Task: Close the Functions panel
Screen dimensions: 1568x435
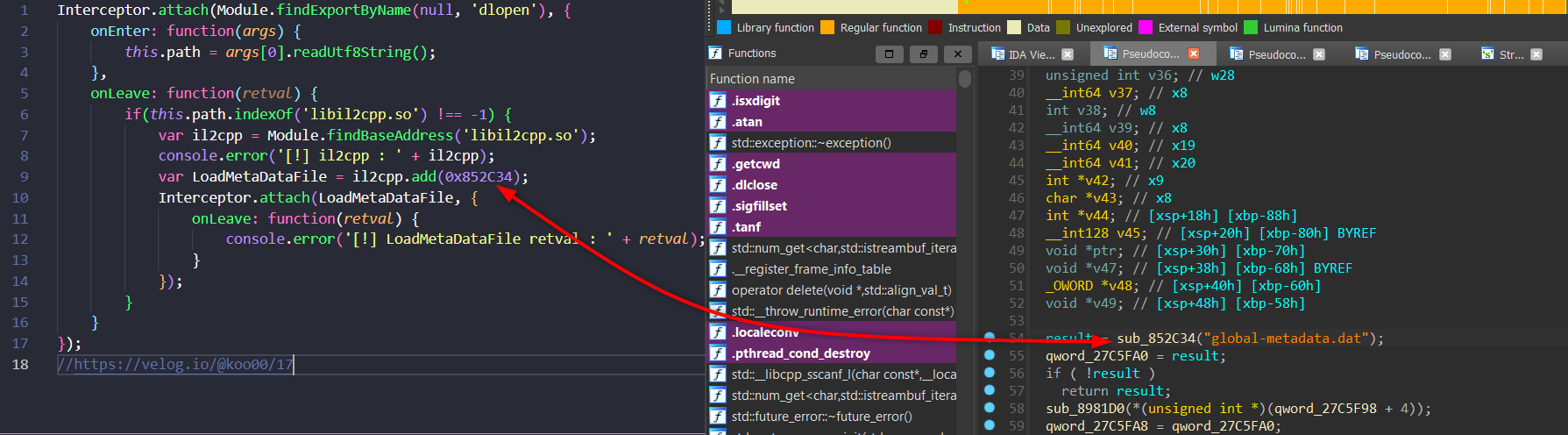Action: [958, 54]
